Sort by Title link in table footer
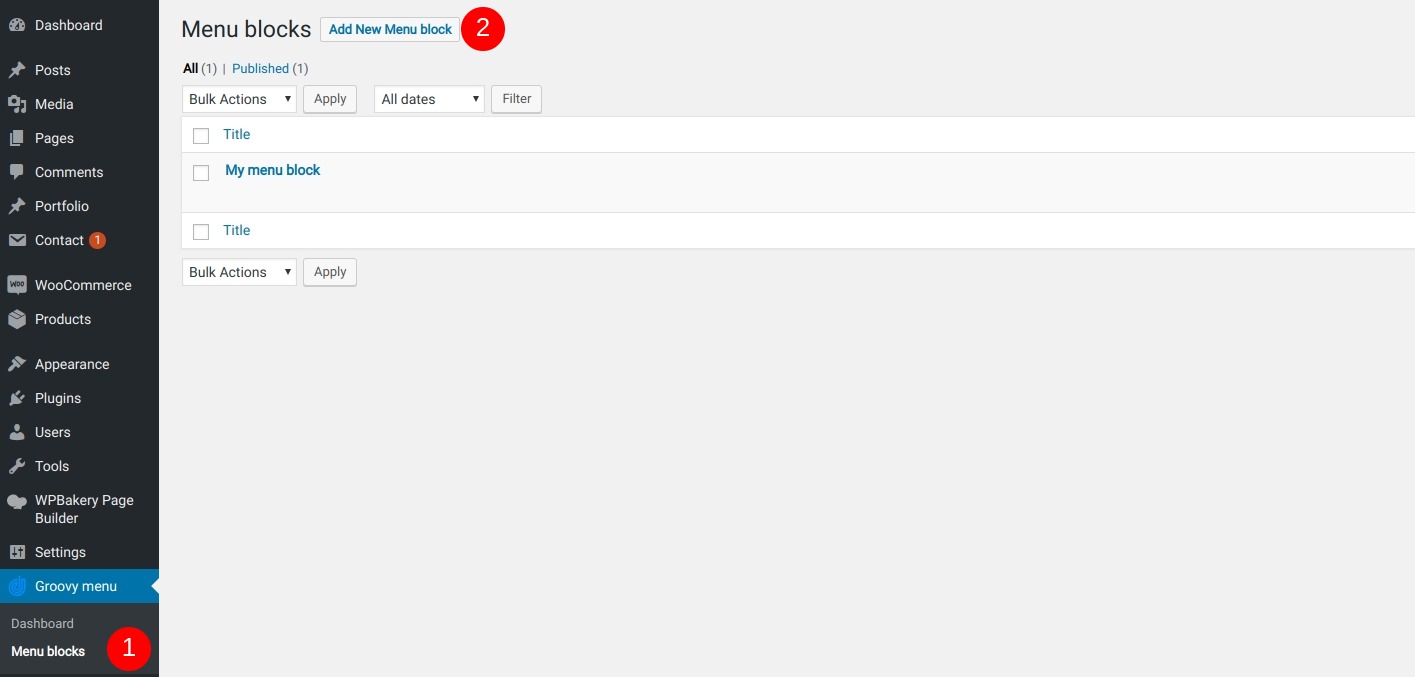This screenshot has height=677, width=1415. 237,230
